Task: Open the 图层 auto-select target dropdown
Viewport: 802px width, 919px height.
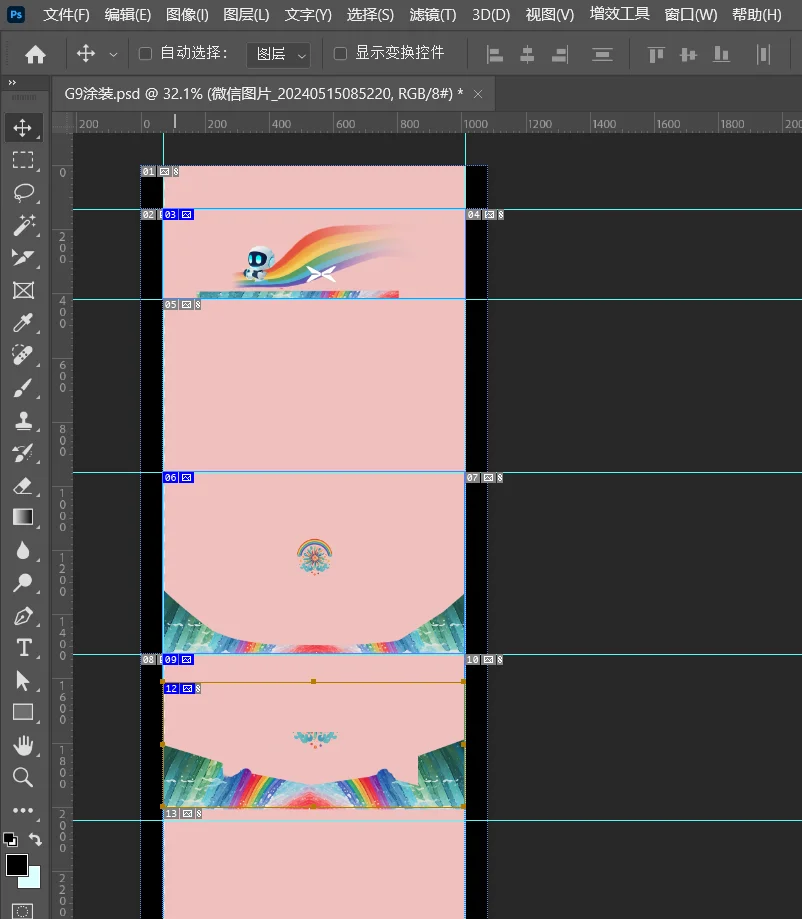Action: [278, 54]
